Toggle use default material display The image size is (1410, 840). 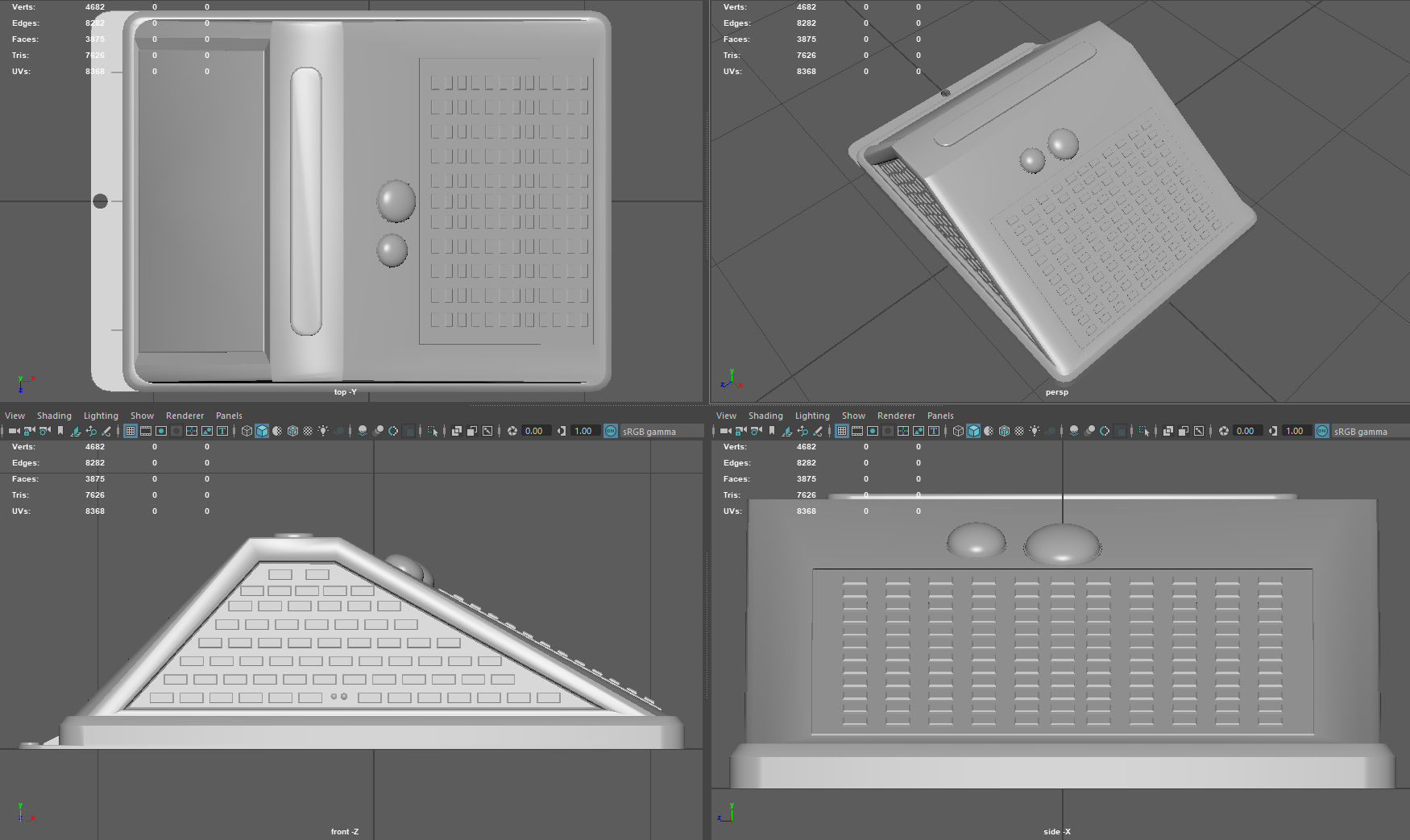(x=307, y=431)
